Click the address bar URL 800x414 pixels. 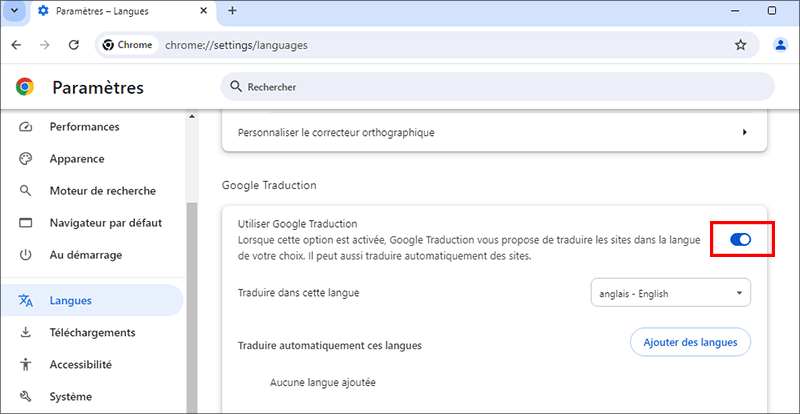(236, 45)
